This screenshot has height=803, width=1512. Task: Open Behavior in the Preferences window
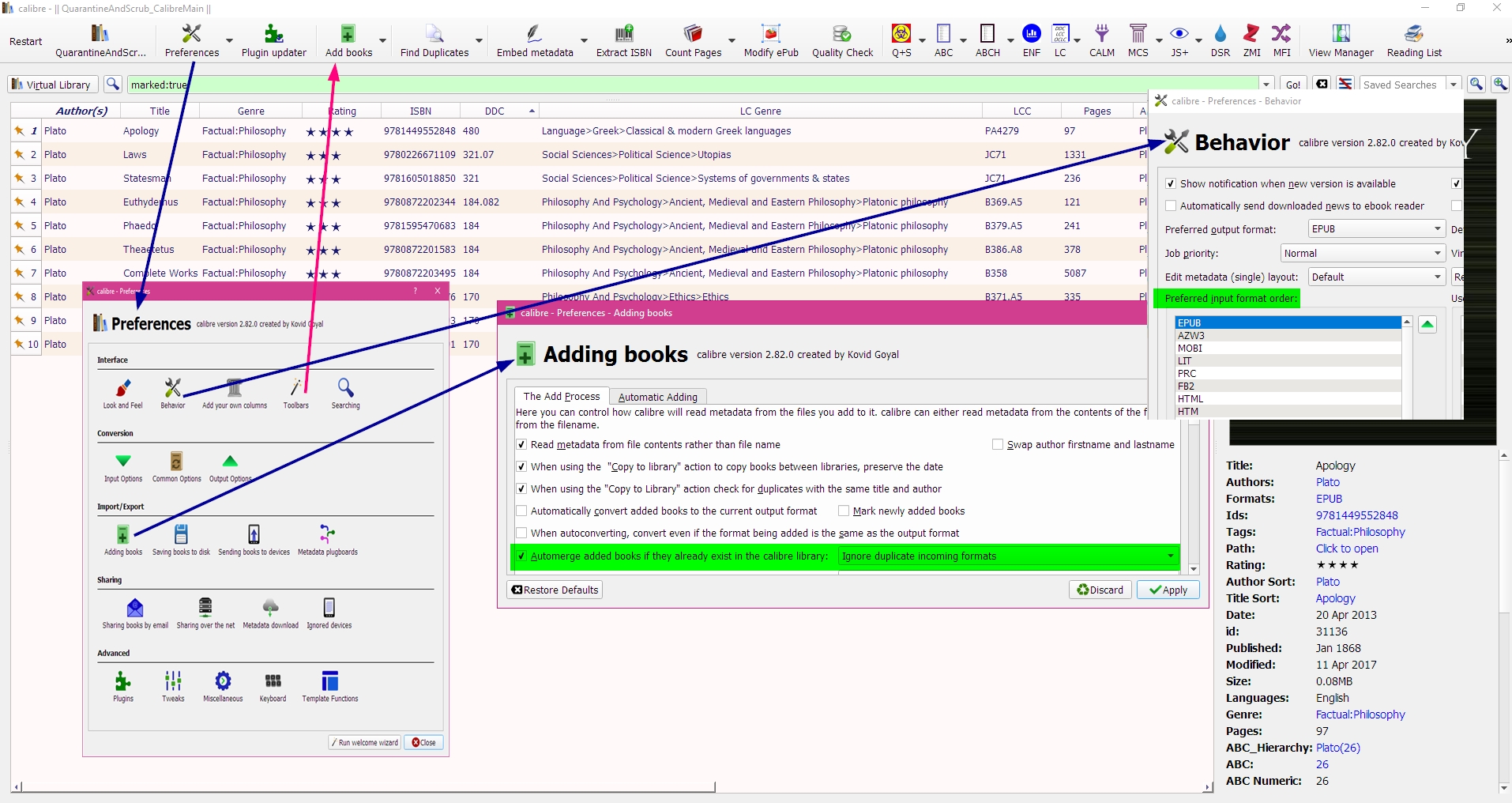173,393
